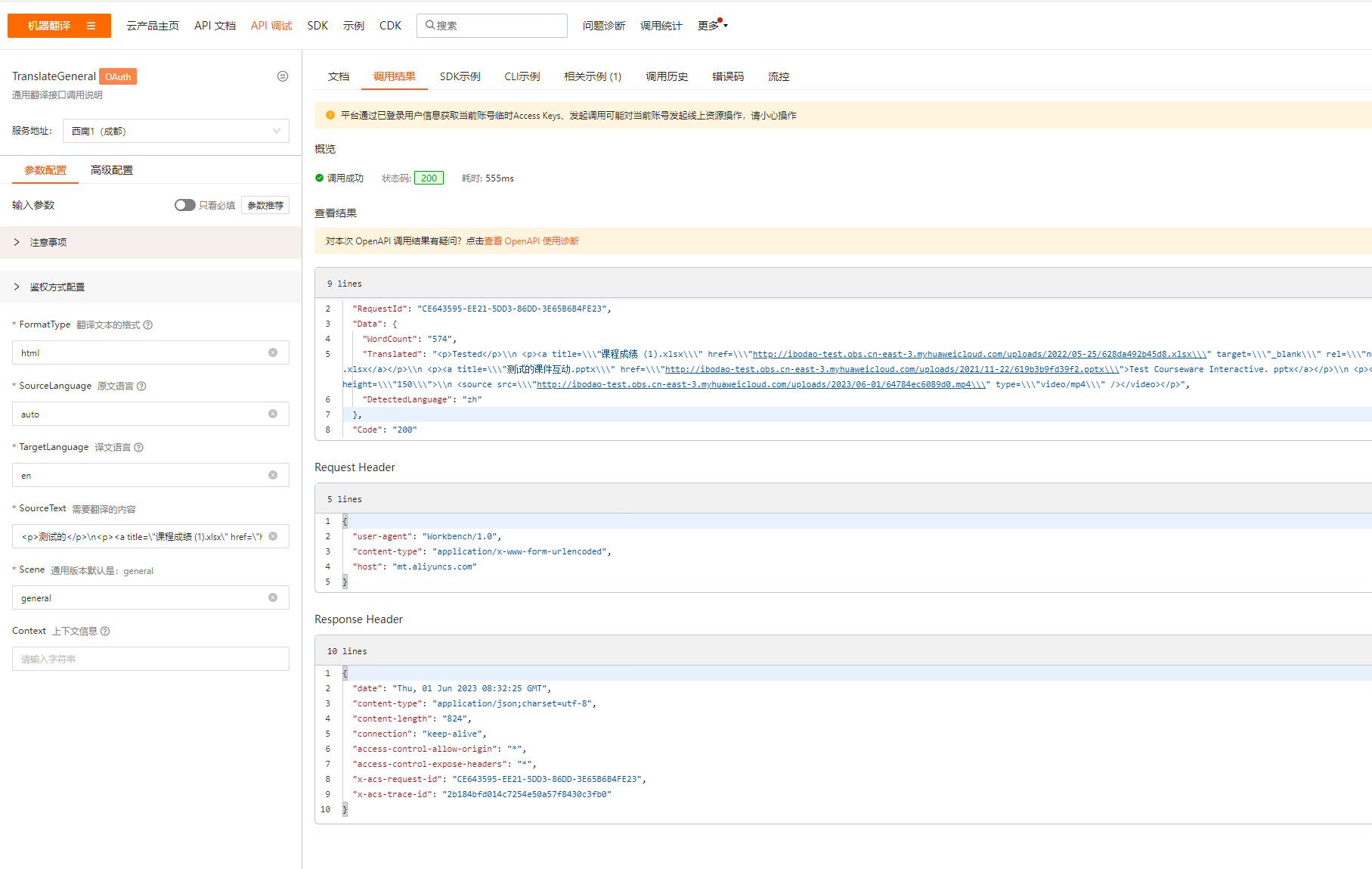Expand the 鉴权方式配置 section
Screen dimensions: 1372x869
click(x=151, y=287)
